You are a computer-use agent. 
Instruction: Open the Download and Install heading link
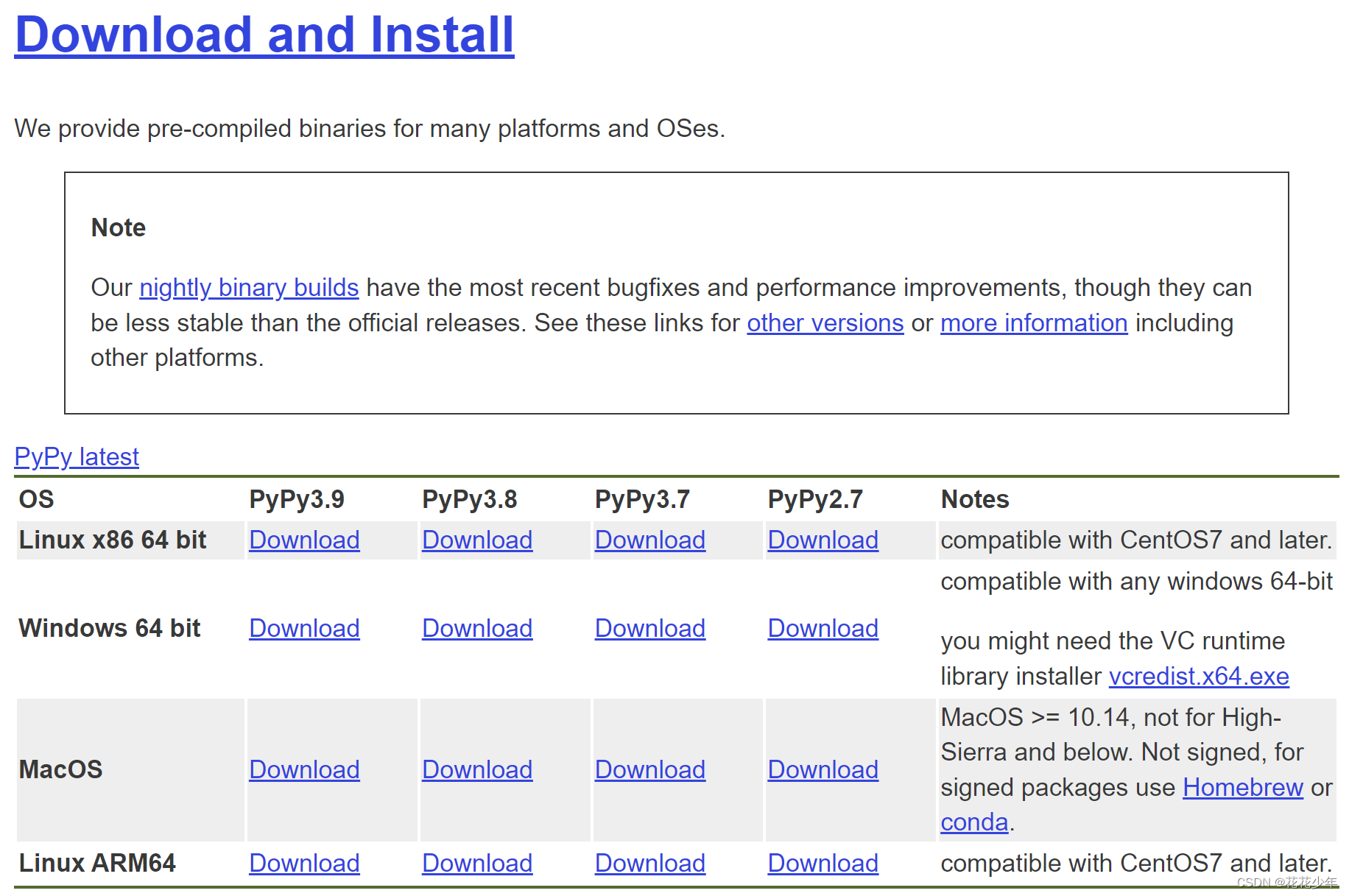click(x=264, y=35)
